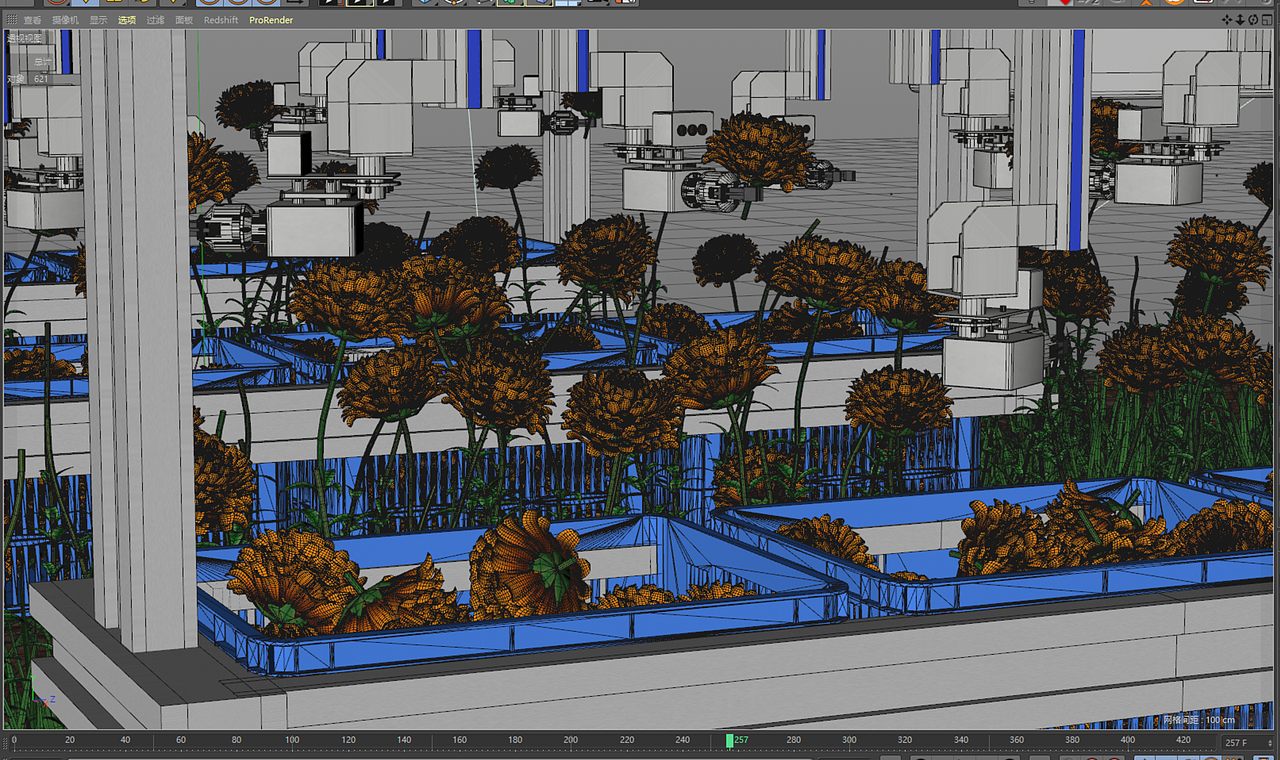Click the 对象 621 object count readout
1280x760 pixels.
[28, 78]
